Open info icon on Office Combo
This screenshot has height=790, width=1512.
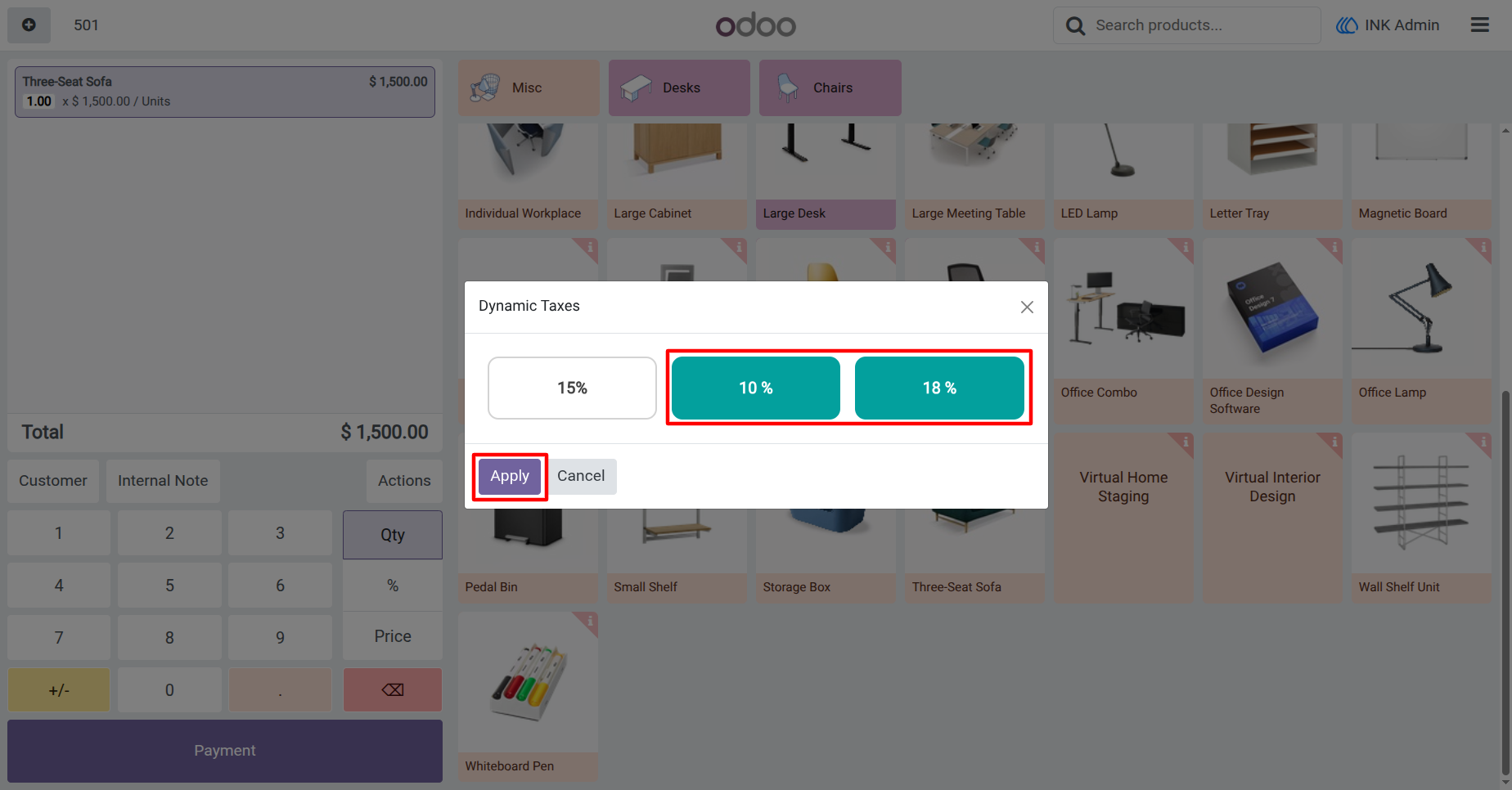(x=1185, y=247)
